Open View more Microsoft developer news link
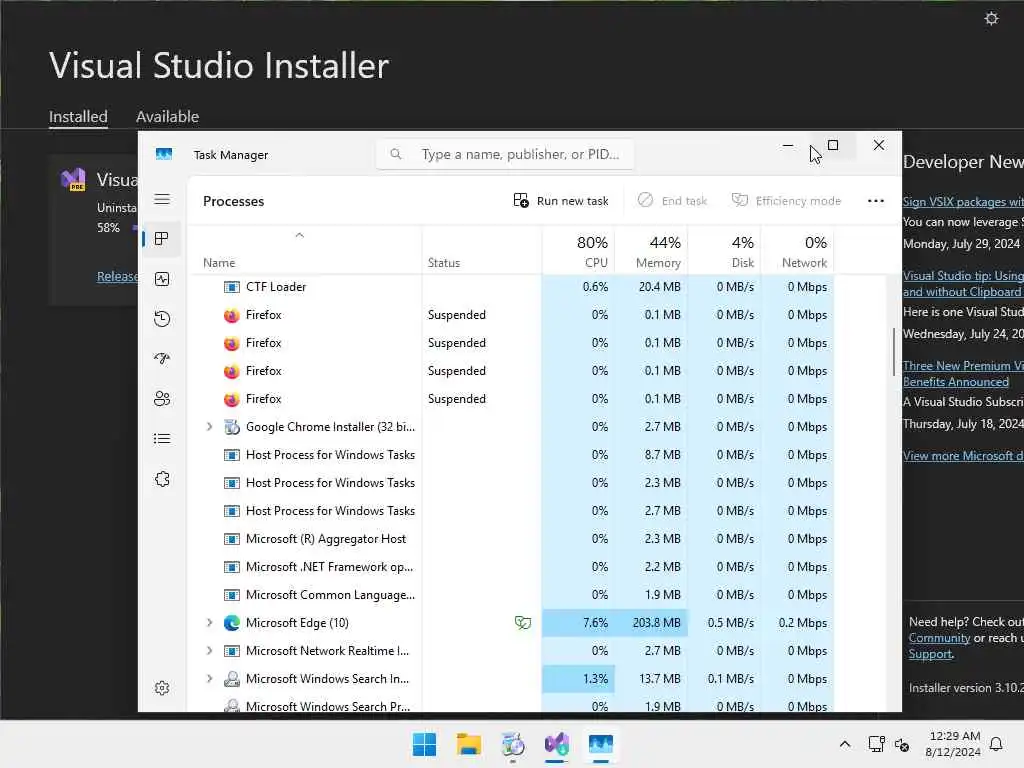This screenshot has height=768, width=1024. 963,456
